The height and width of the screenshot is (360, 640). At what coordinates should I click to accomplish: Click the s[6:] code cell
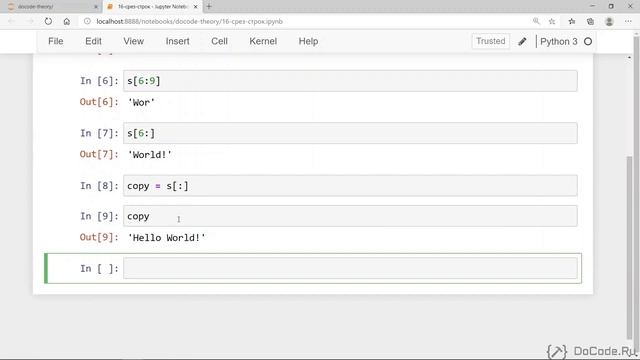pyautogui.click(x=350, y=133)
